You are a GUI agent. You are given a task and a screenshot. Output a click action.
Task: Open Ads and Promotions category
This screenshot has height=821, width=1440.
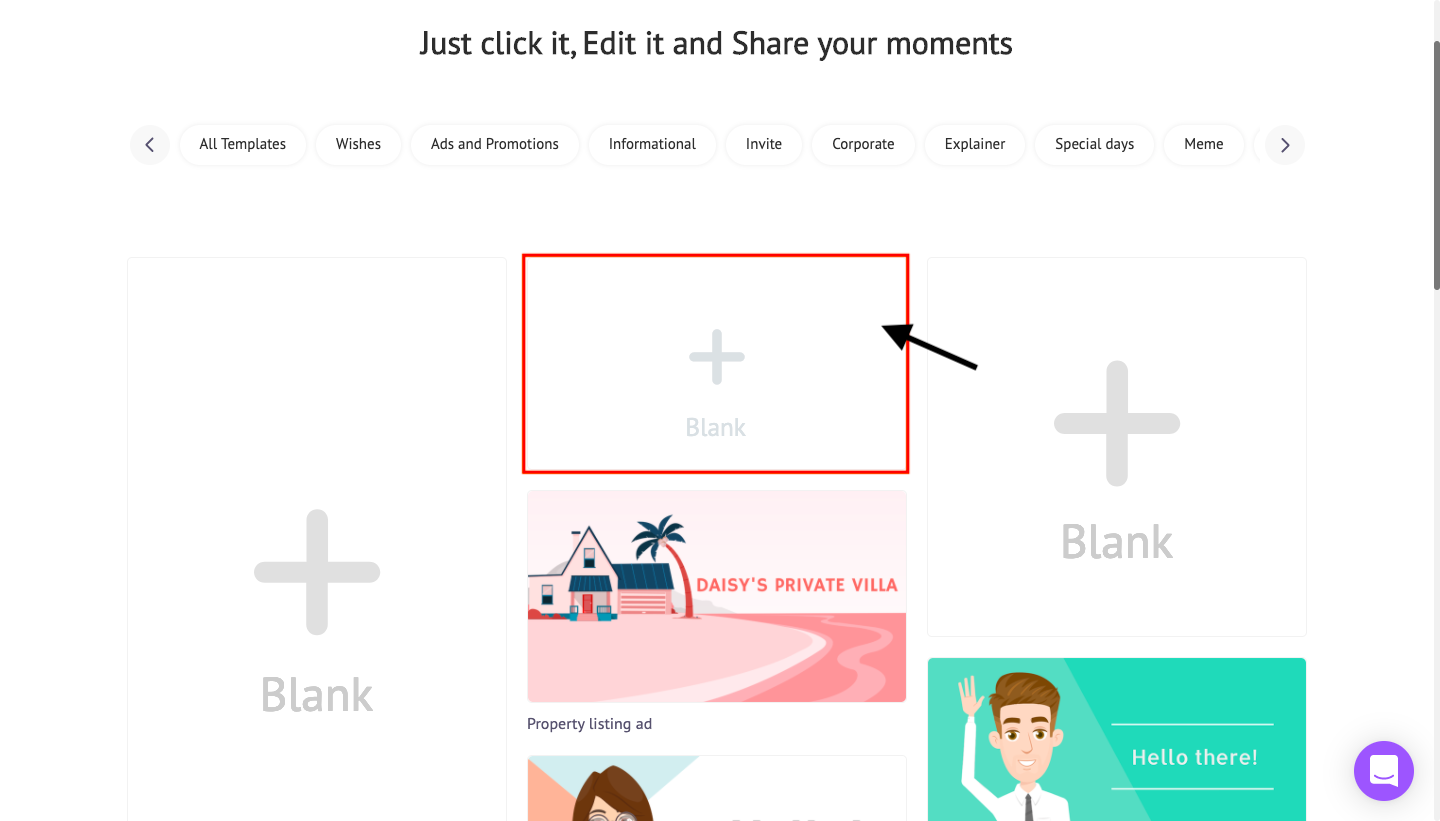click(495, 144)
